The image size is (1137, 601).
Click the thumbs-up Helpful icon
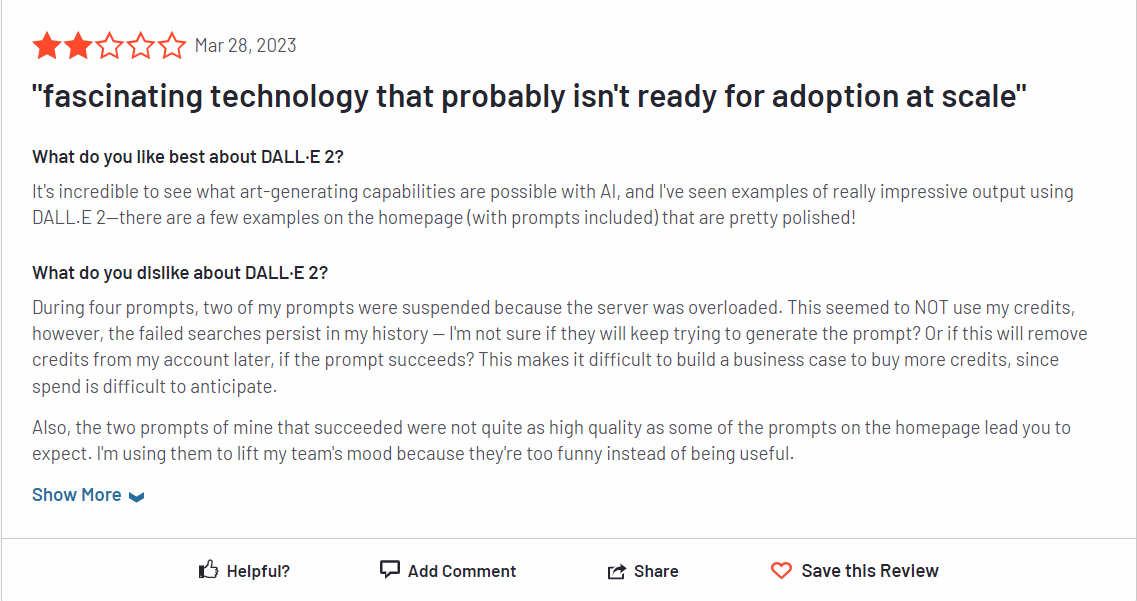[207, 568]
